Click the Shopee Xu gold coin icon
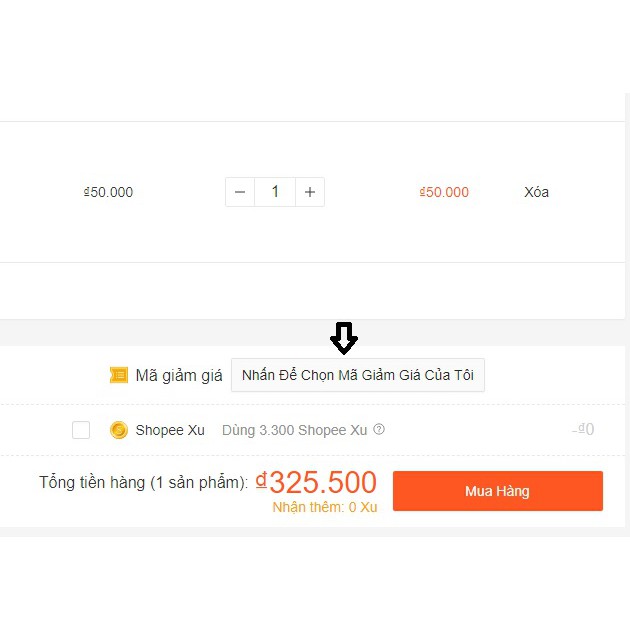The height and width of the screenshot is (630, 630). (119, 430)
